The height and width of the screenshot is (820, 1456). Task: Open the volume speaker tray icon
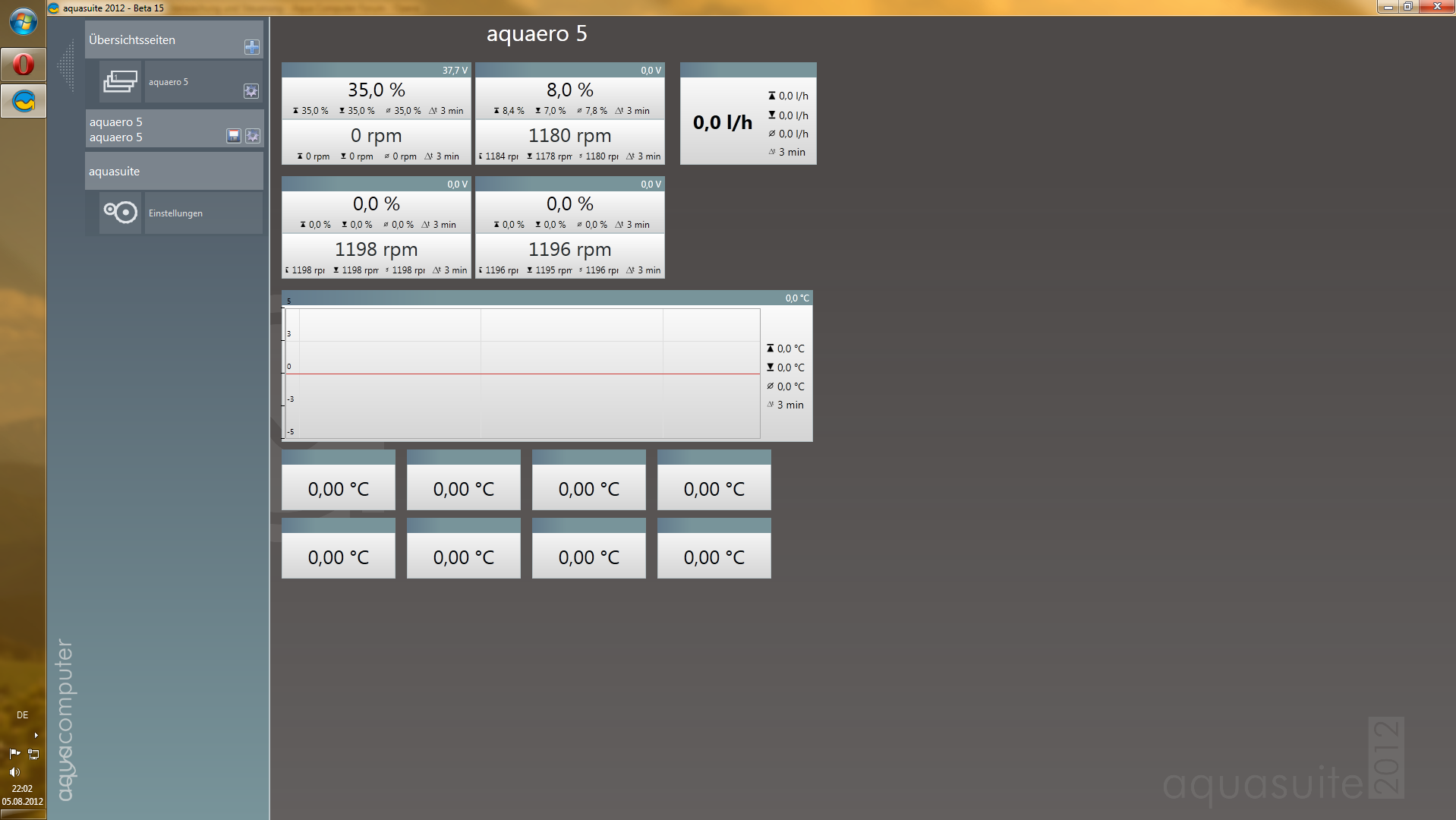[14, 771]
